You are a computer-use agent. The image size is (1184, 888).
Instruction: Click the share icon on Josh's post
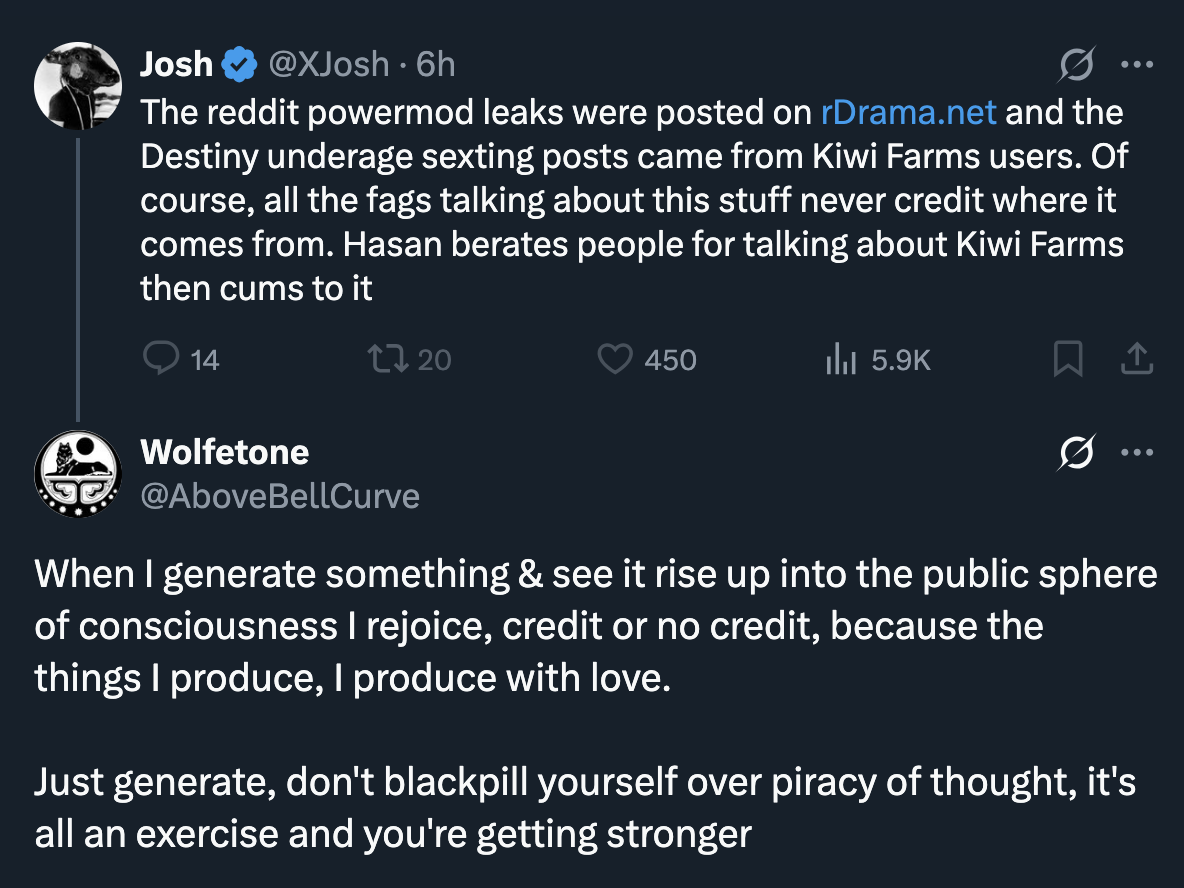coord(1136,358)
